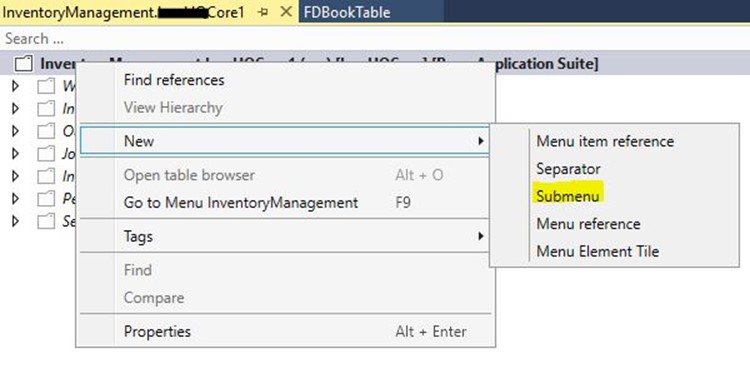Close the InventoryManagement designer tab
The image size is (750, 373).
(x=286, y=12)
